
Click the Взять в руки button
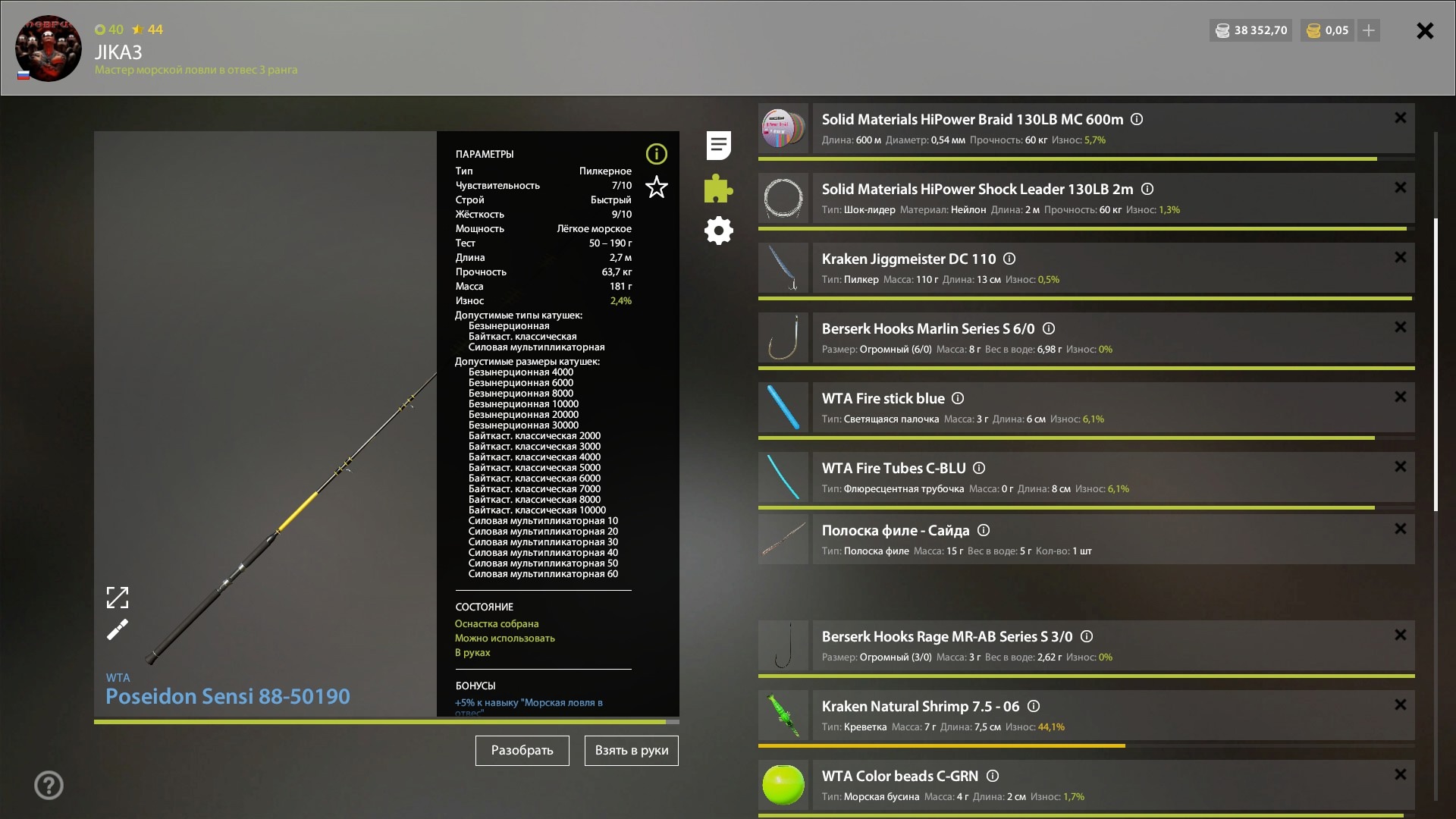pos(632,750)
